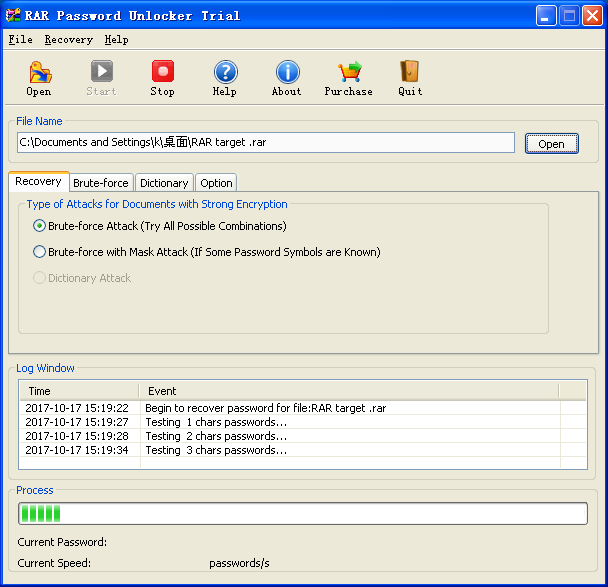This screenshot has width=608, height=587.
Task: Open the Help menu
Action: [x=116, y=40]
